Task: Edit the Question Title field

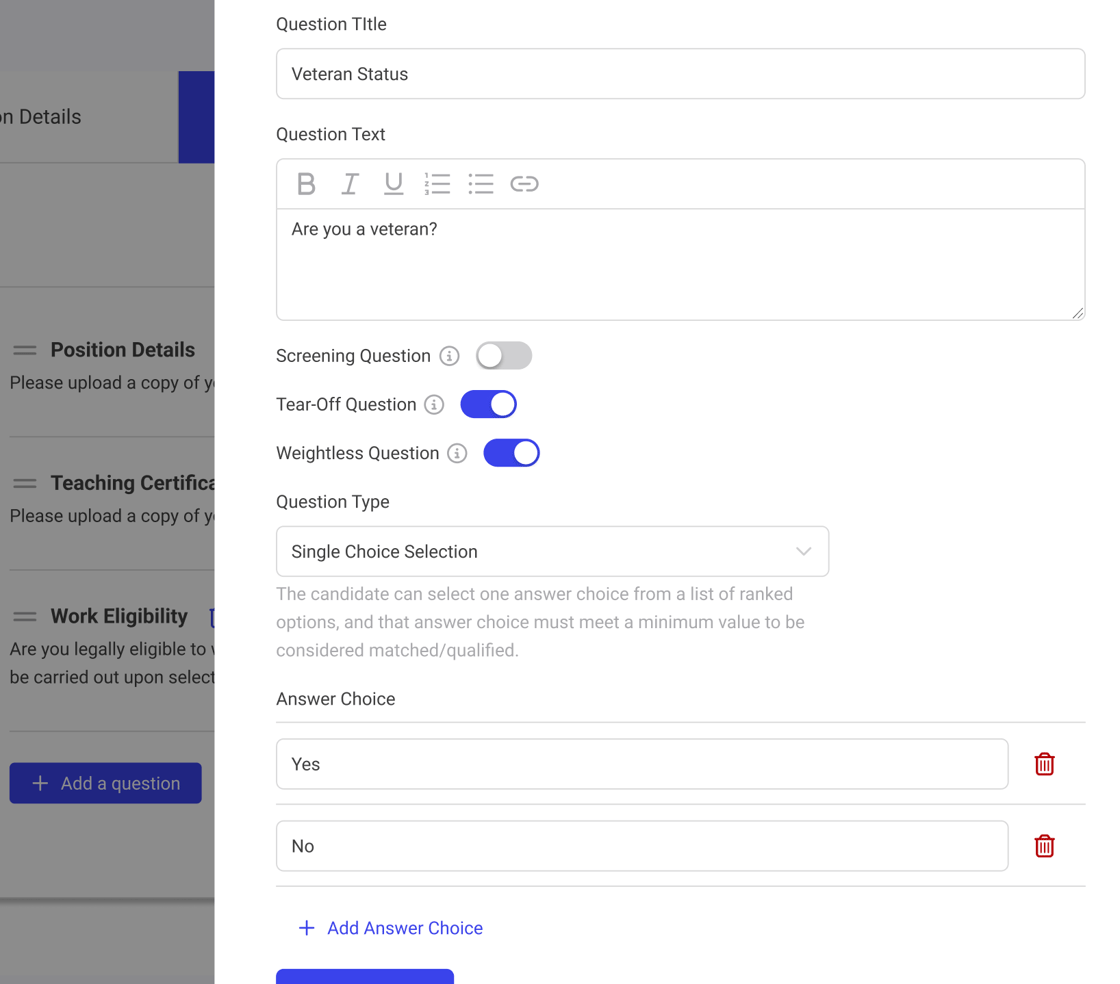Action: pos(680,74)
